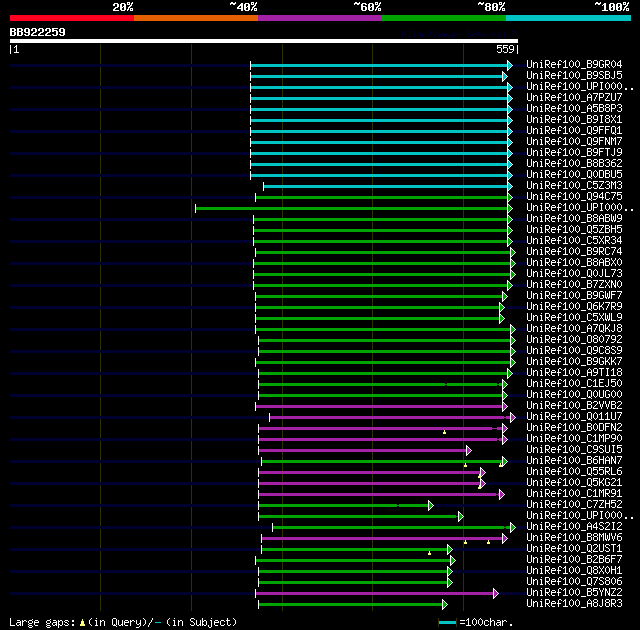Click the green arrowhead ending the Q7S806 alignment
This screenshot has width=640, height=630.
pos(450,583)
